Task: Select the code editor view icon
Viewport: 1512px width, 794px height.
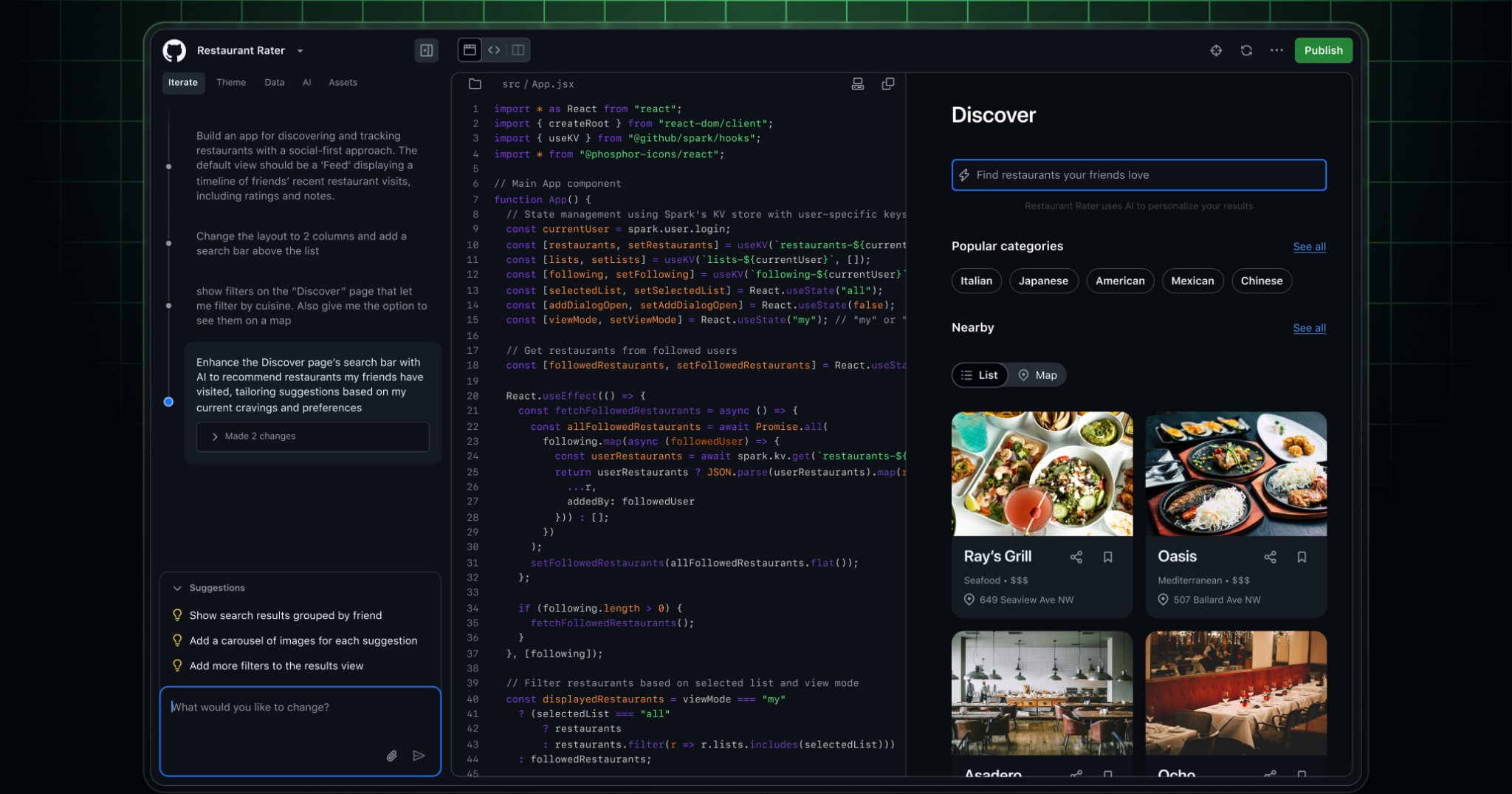Action: click(495, 50)
